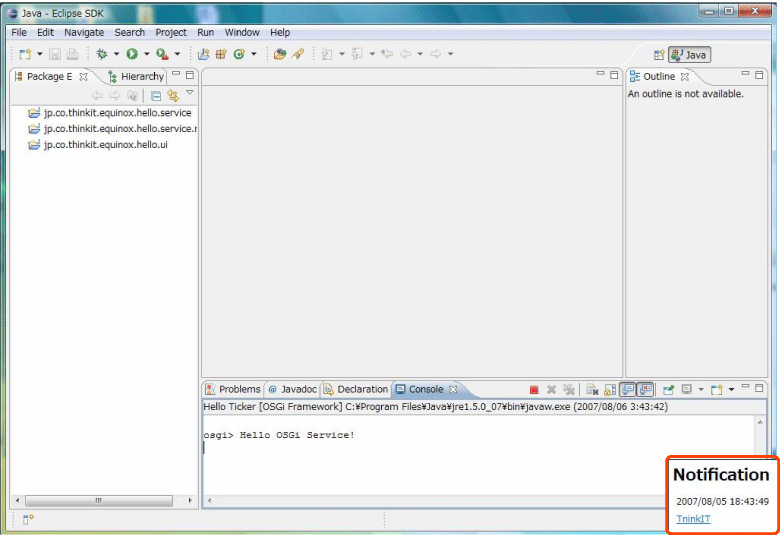Viewport: 780px width, 535px height.
Task: Click the Debug bug icon
Action: point(102,54)
